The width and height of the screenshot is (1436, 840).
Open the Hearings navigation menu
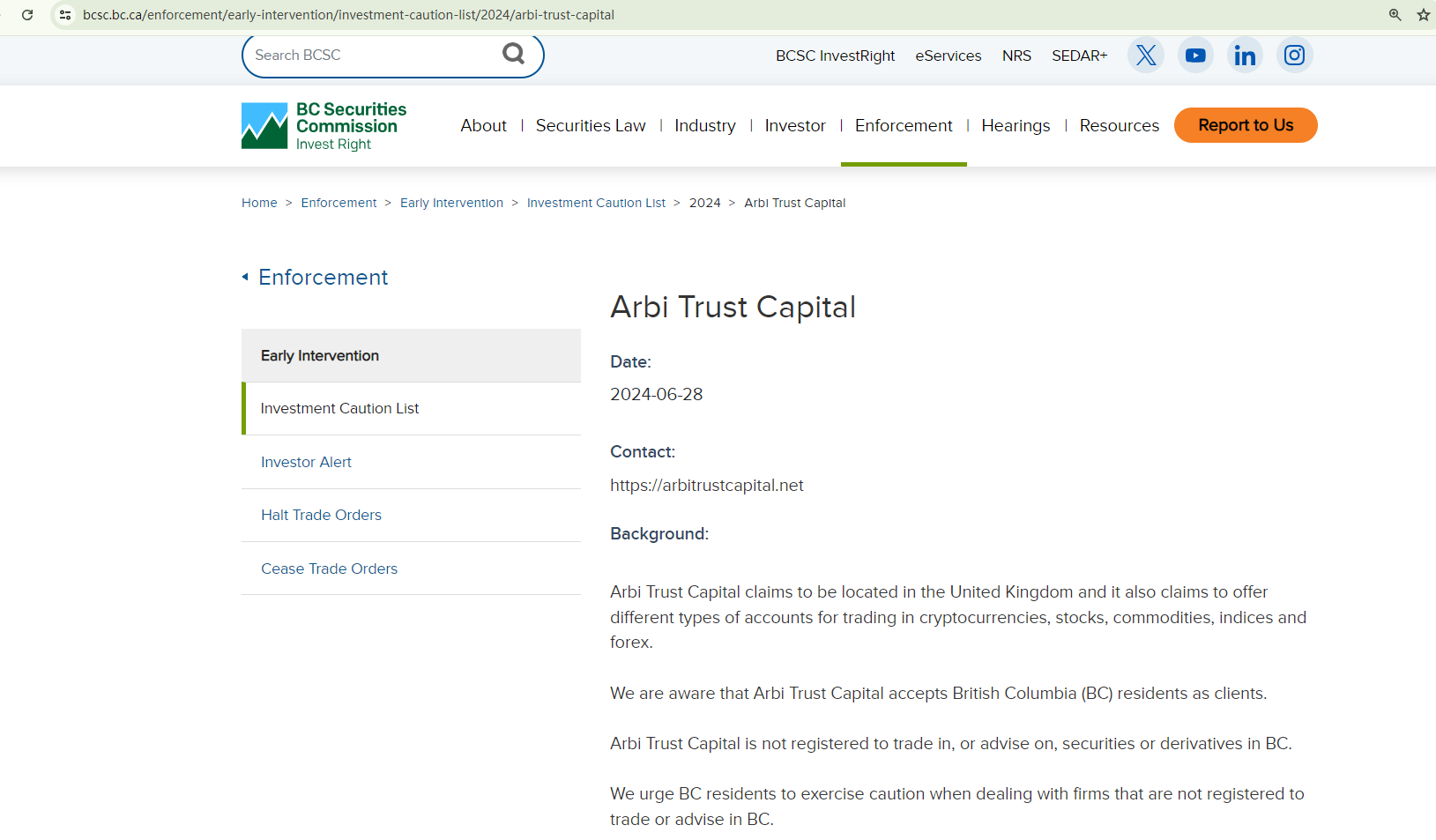pyautogui.click(x=1015, y=125)
